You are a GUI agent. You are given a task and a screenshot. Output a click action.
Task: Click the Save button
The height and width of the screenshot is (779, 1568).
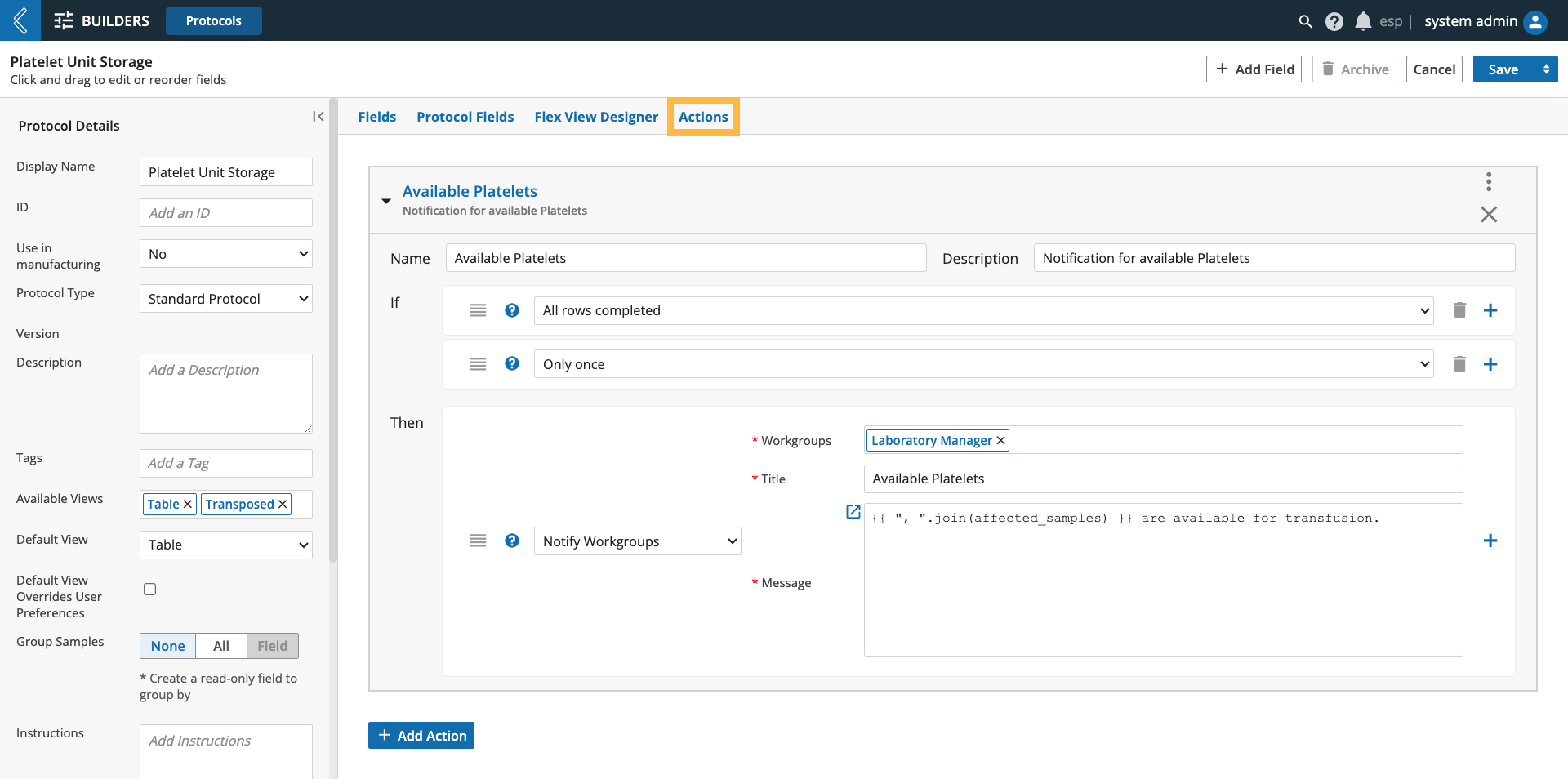click(1503, 69)
